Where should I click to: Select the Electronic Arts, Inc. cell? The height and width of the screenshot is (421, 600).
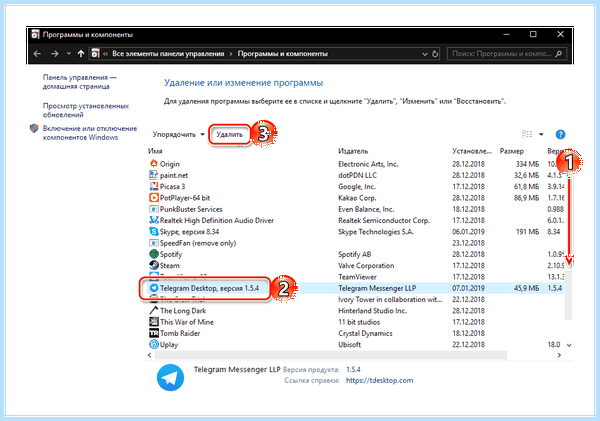tap(368, 164)
